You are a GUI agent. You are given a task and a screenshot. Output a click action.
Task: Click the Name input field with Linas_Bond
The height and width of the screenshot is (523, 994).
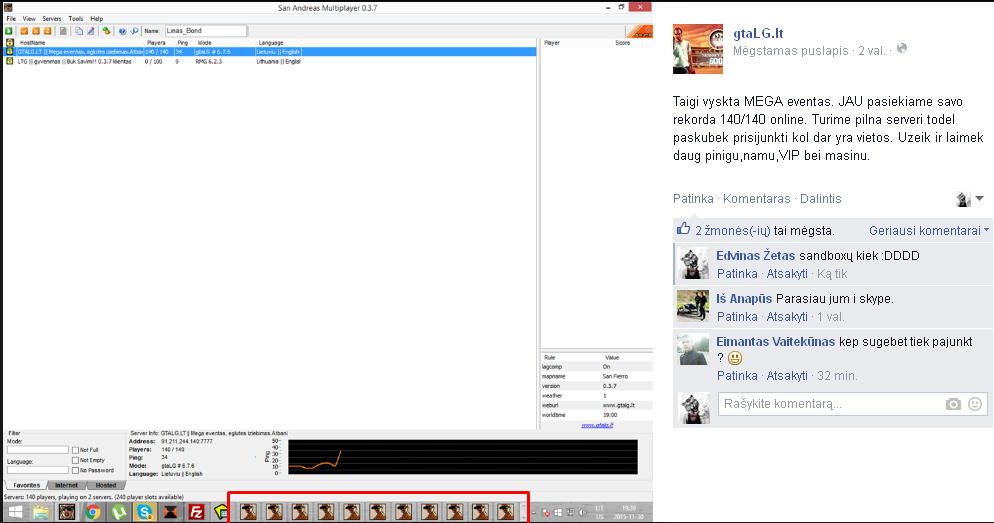205,31
